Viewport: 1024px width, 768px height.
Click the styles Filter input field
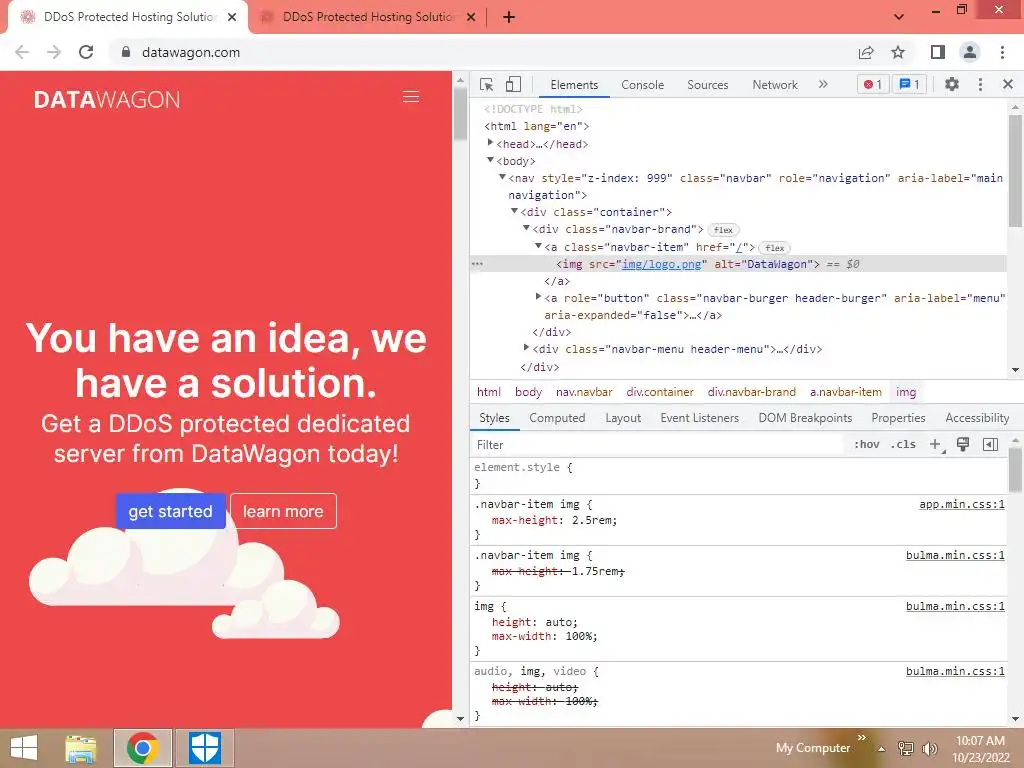[656, 445]
